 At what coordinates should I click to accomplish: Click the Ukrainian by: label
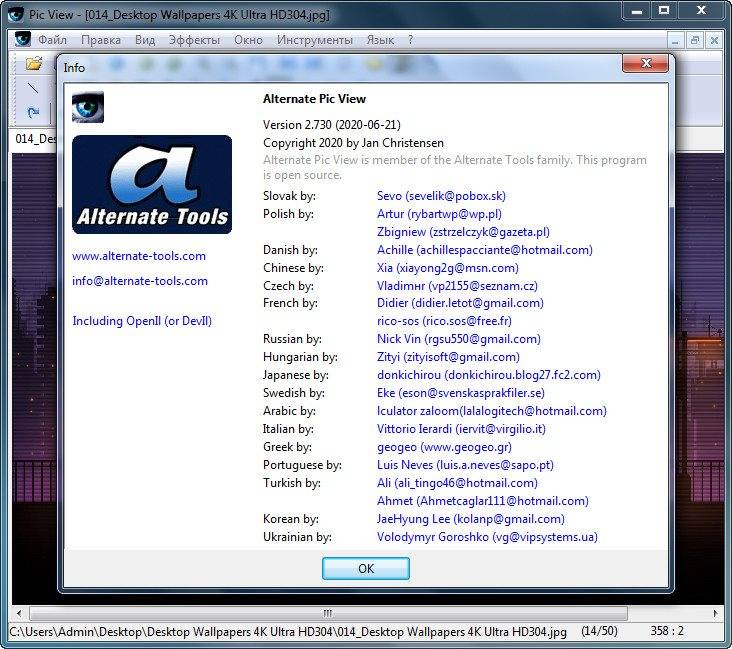pyautogui.click(x=297, y=537)
